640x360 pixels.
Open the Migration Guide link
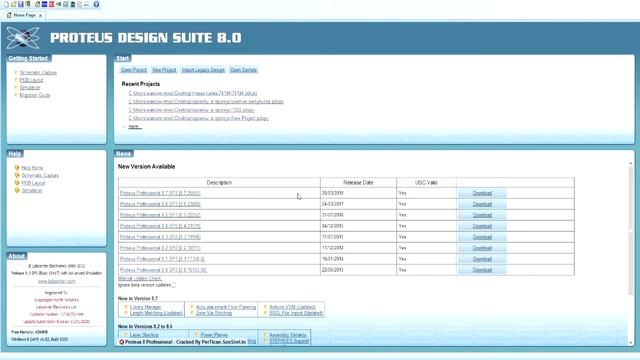35,95
